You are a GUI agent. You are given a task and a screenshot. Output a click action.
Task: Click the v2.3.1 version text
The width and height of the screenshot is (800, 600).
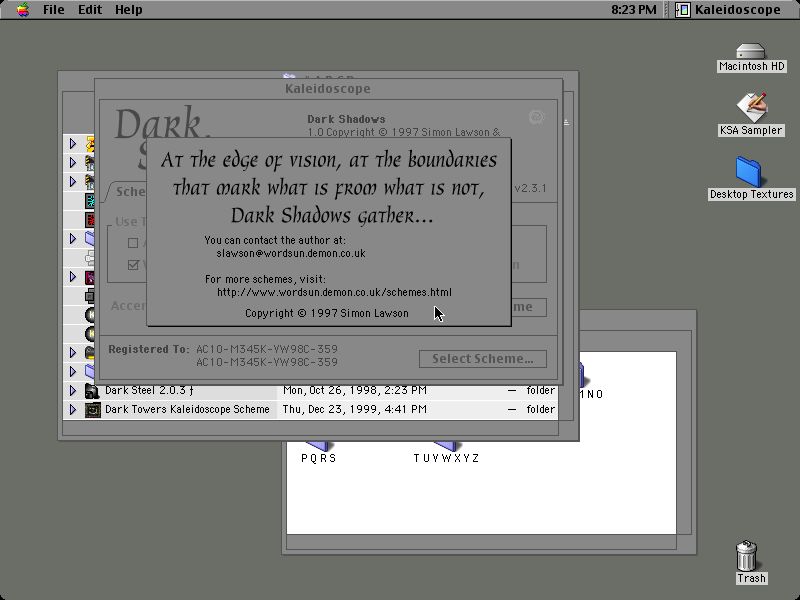[531, 188]
